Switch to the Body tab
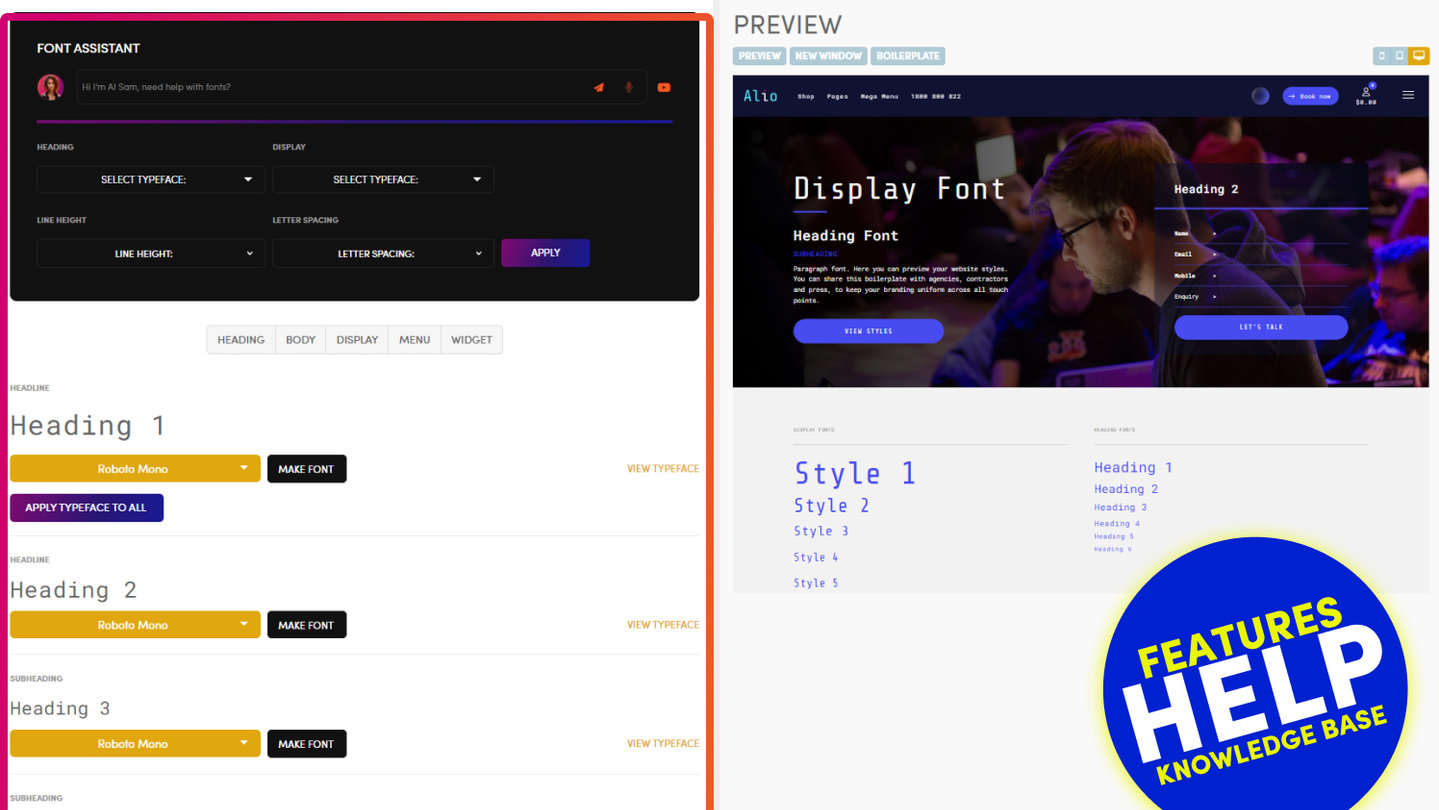The width and height of the screenshot is (1439, 810). [x=300, y=340]
